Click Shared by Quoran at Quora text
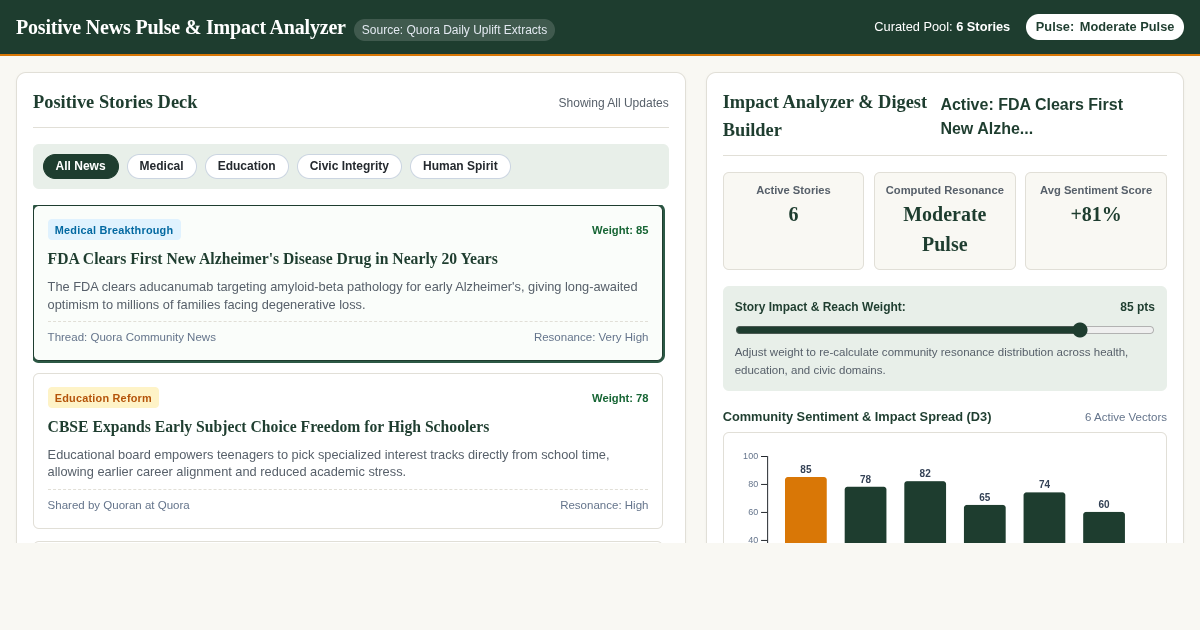 119,505
